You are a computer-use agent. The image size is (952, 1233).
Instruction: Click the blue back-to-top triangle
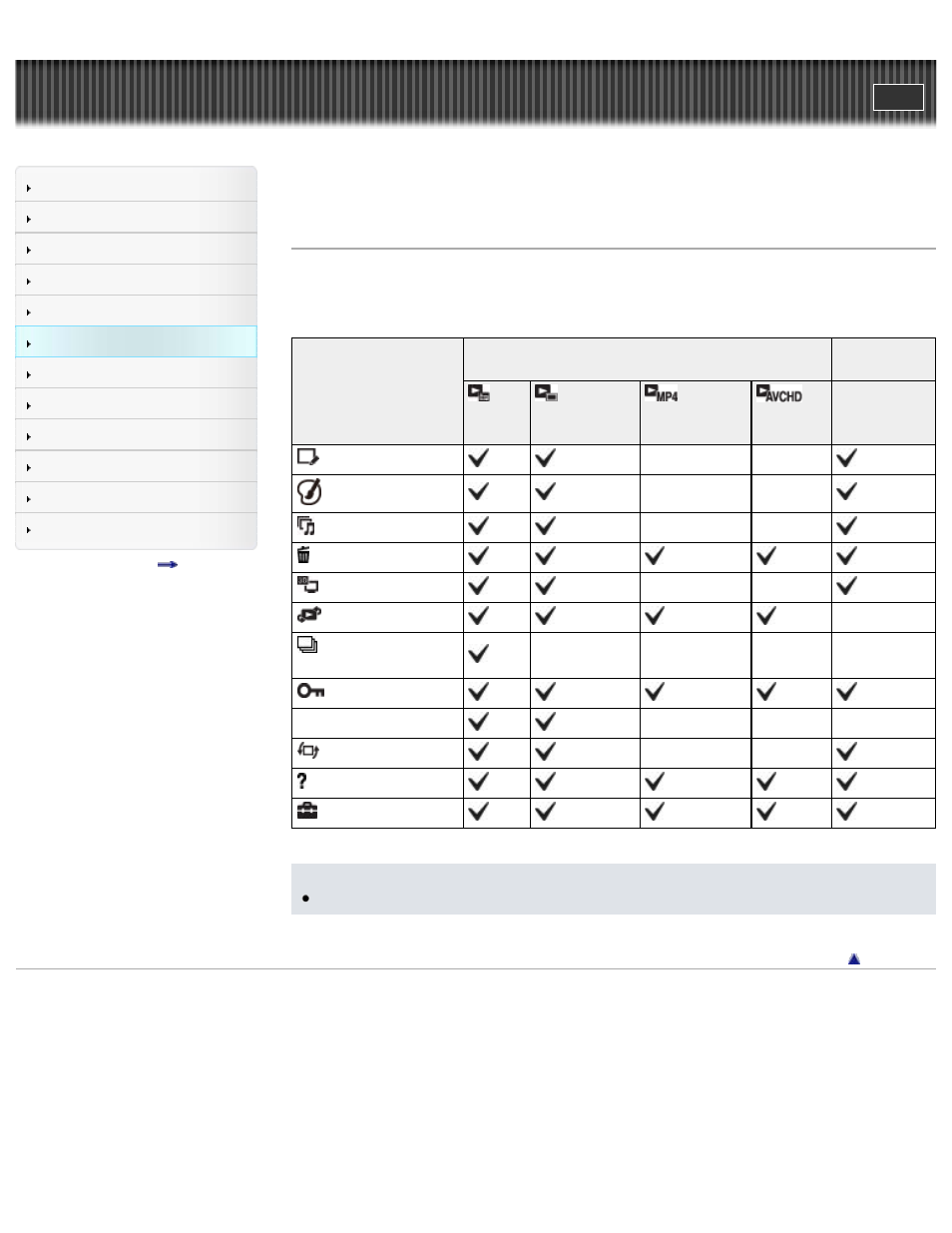point(854,958)
